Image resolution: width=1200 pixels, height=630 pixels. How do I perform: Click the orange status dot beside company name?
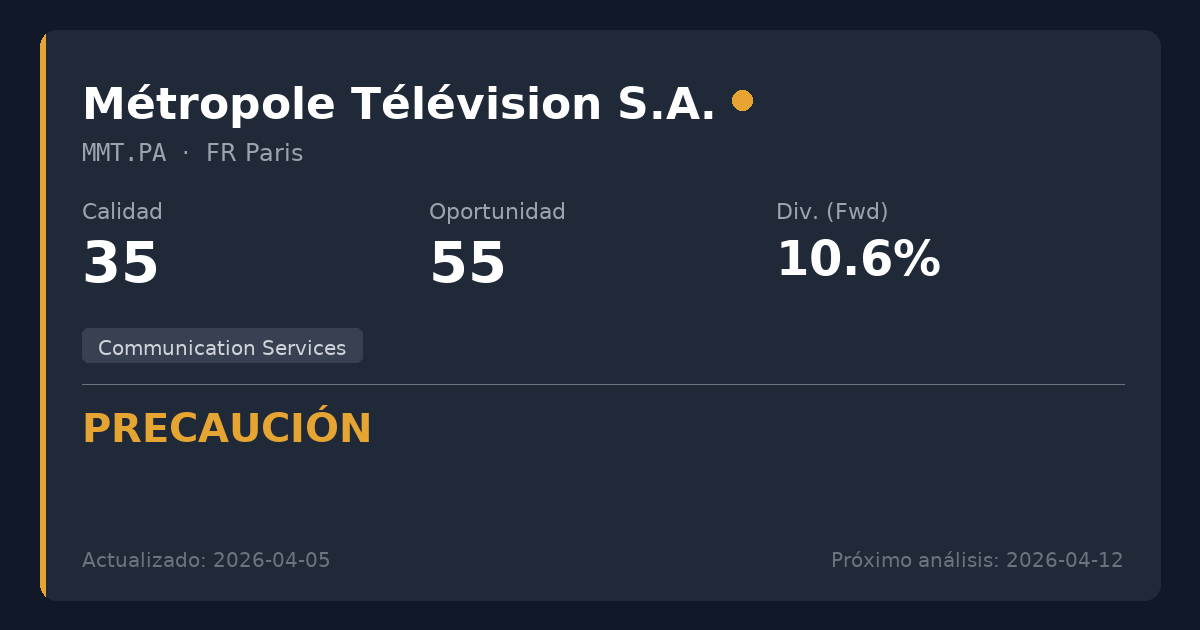click(x=742, y=101)
